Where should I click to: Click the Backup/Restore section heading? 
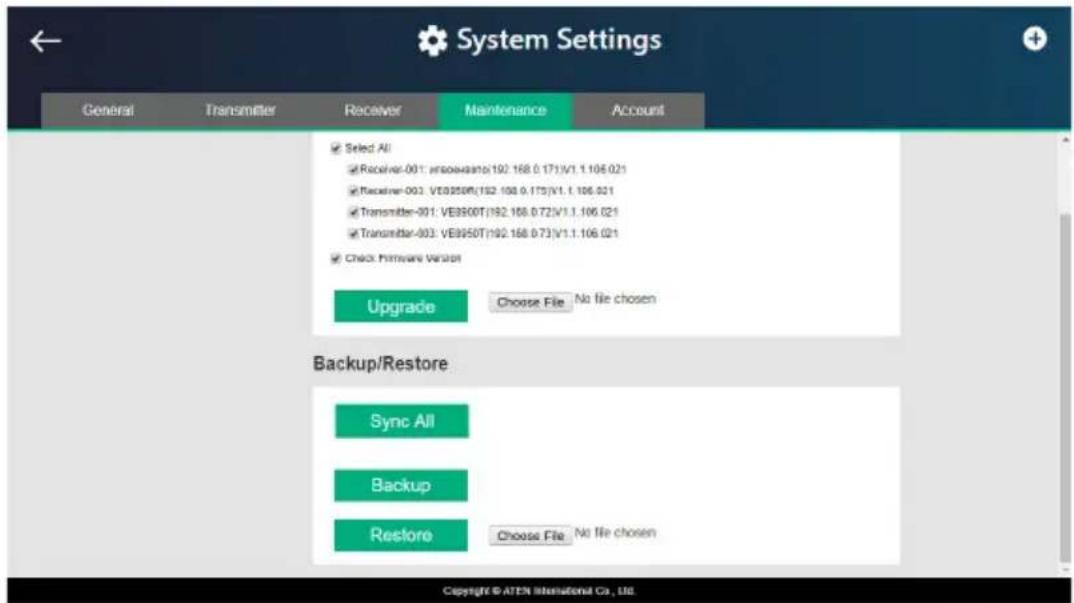click(x=380, y=363)
